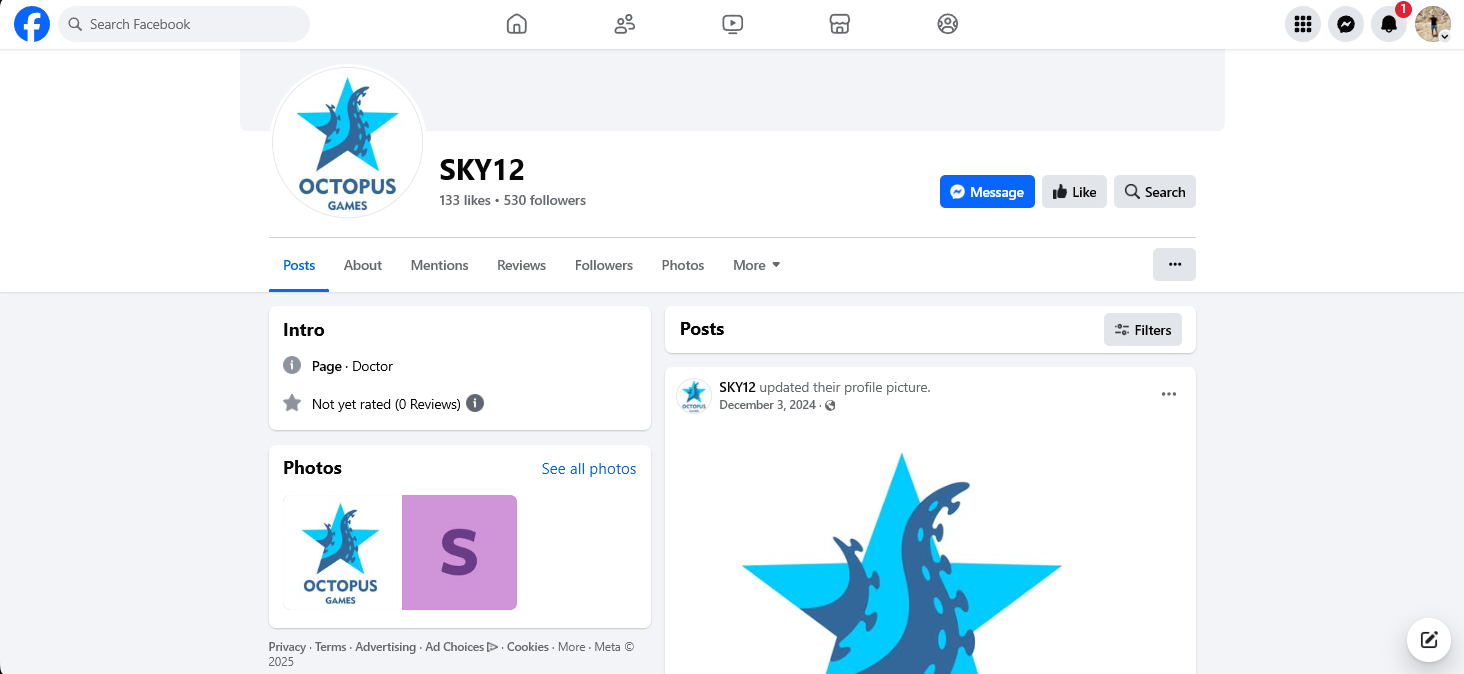Click the 133 likes text
1464x674 pixels.
tap(465, 200)
